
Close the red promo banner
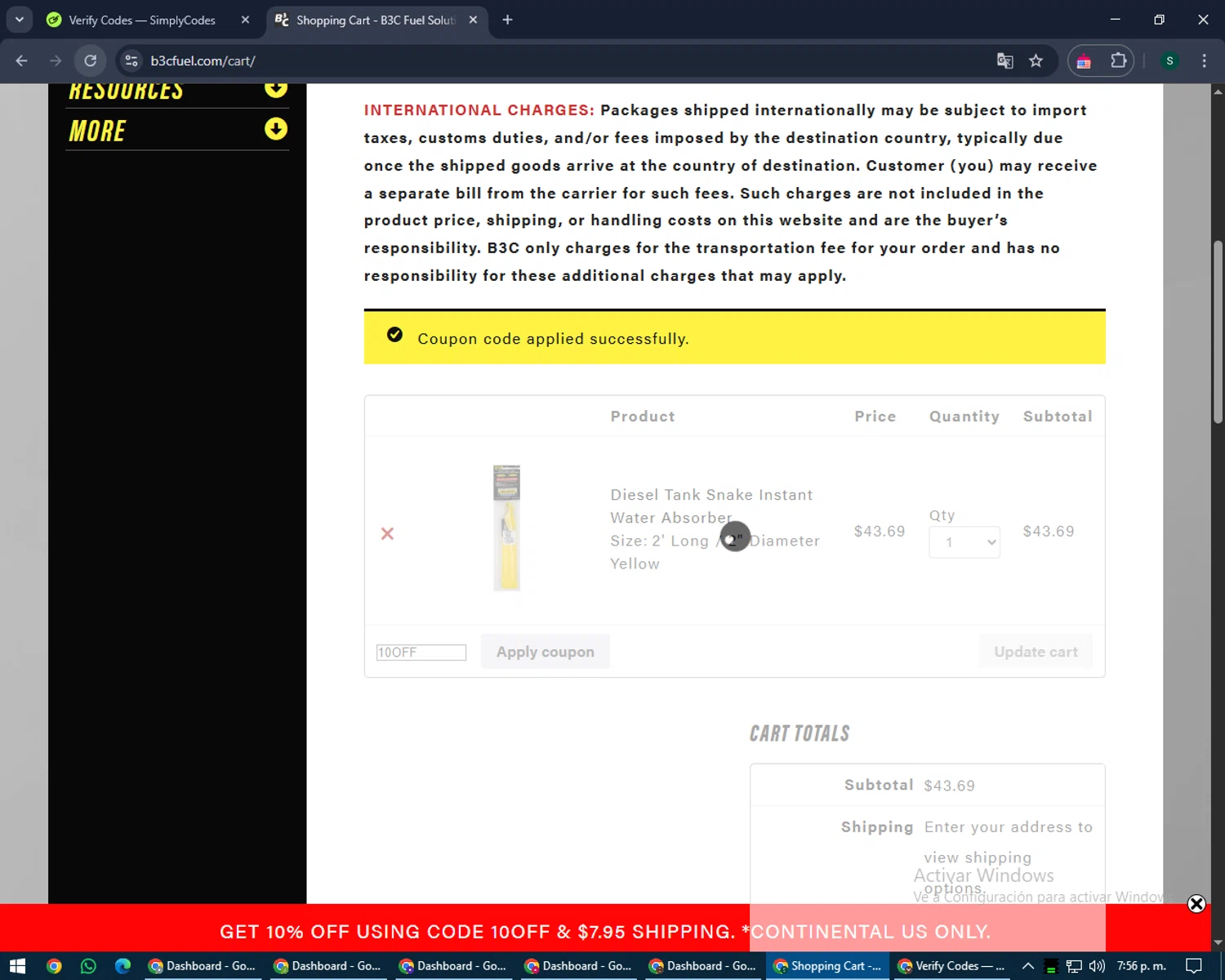[1196, 903]
